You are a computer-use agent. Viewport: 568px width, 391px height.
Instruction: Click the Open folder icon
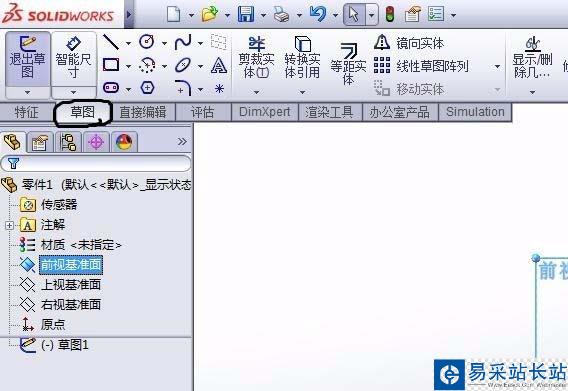click(x=210, y=14)
